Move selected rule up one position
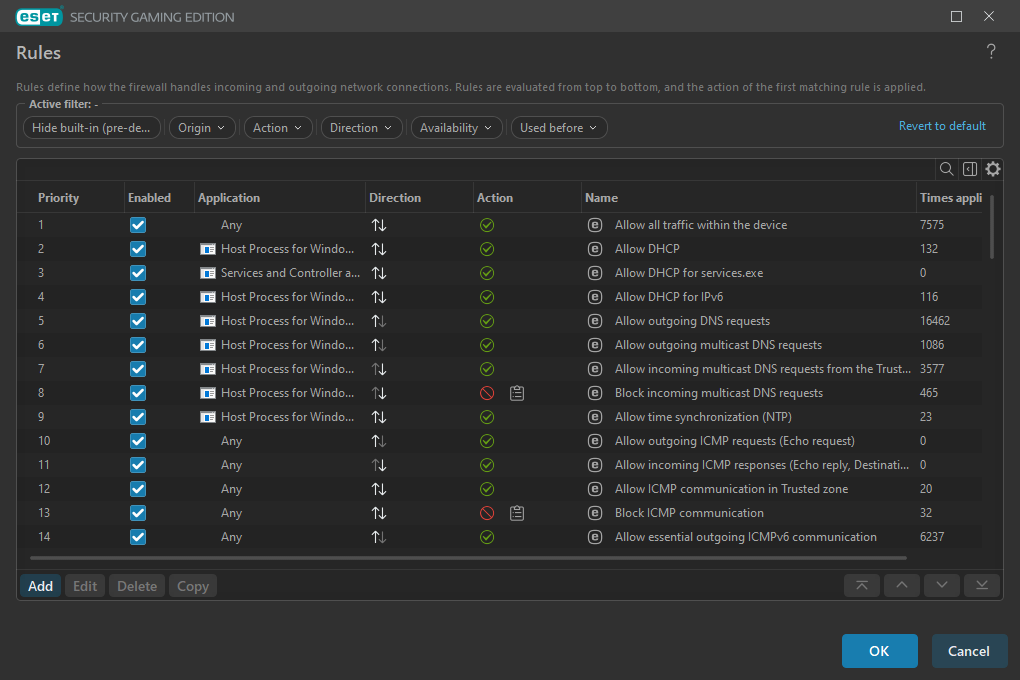Image resolution: width=1020 pixels, height=680 pixels. tap(902, 586)
